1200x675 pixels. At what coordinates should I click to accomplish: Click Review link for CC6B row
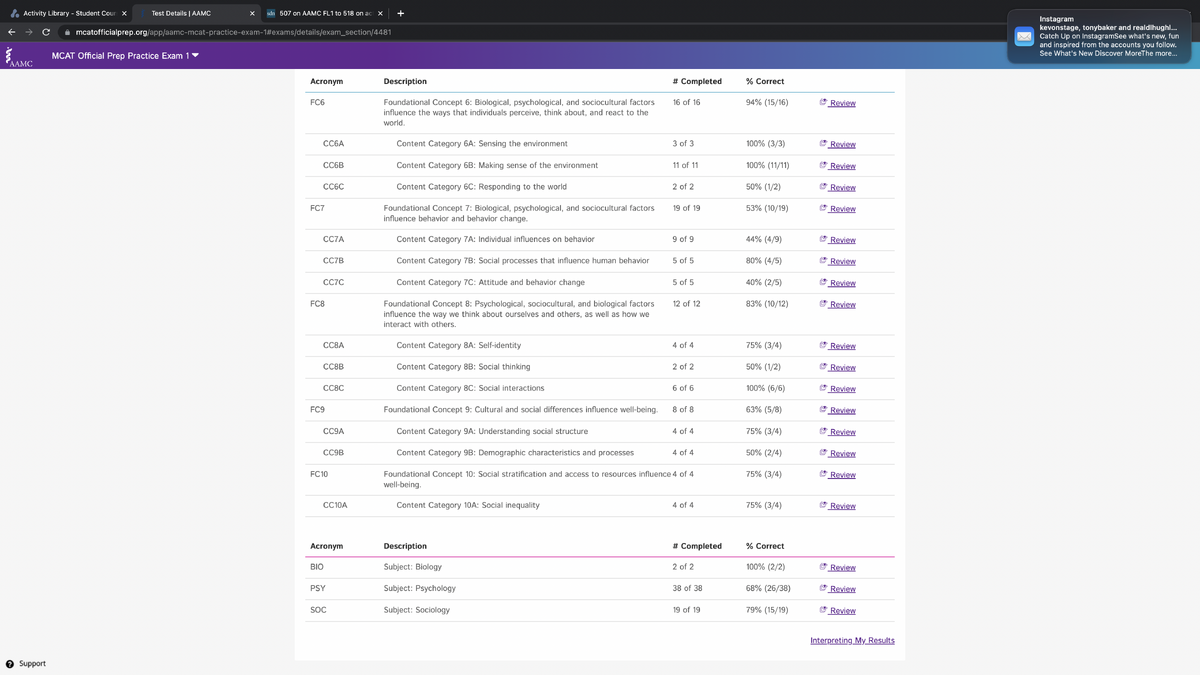click(x=838, y=166)
